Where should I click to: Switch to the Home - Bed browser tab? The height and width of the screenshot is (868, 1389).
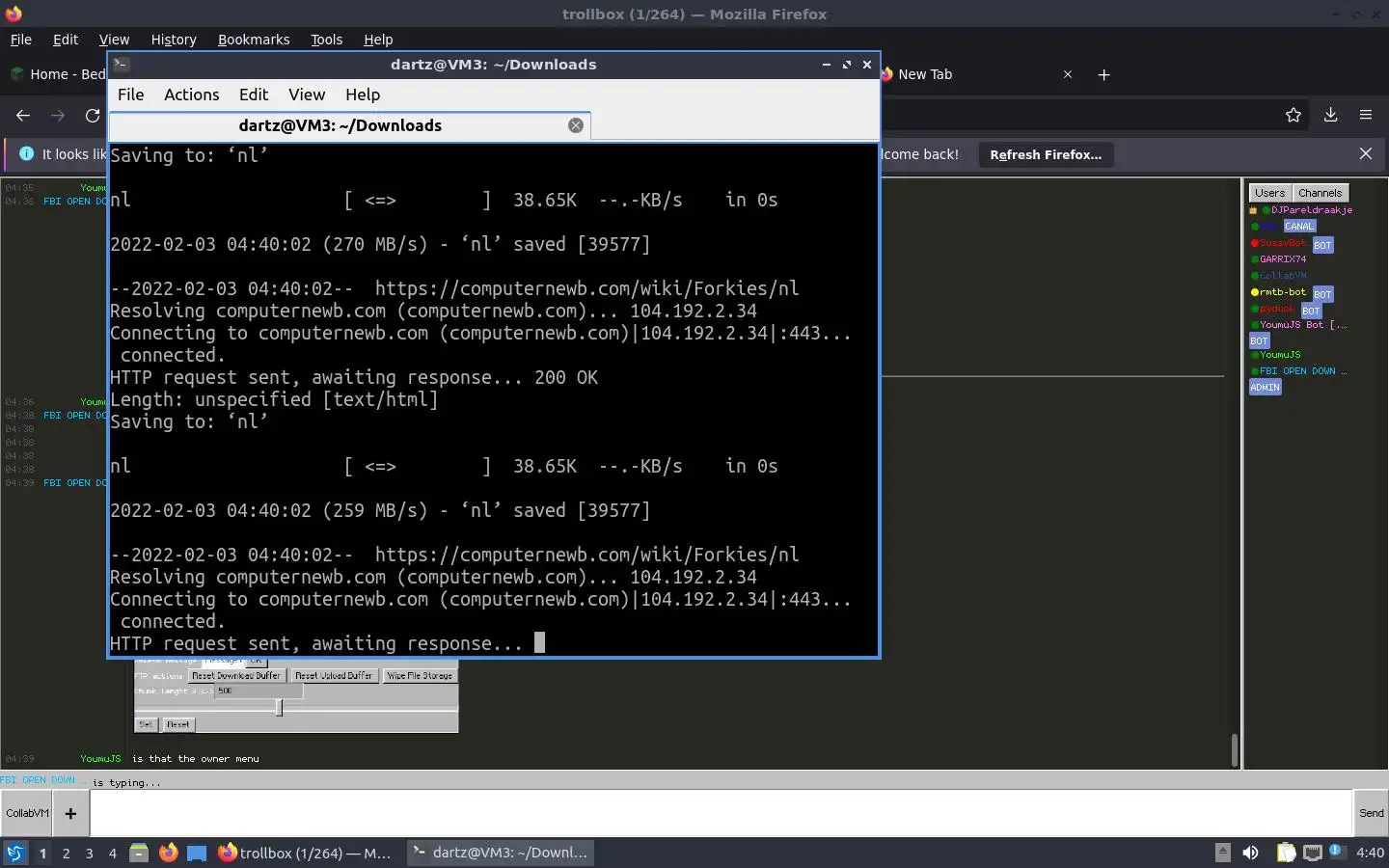click(x=56, y=74)
